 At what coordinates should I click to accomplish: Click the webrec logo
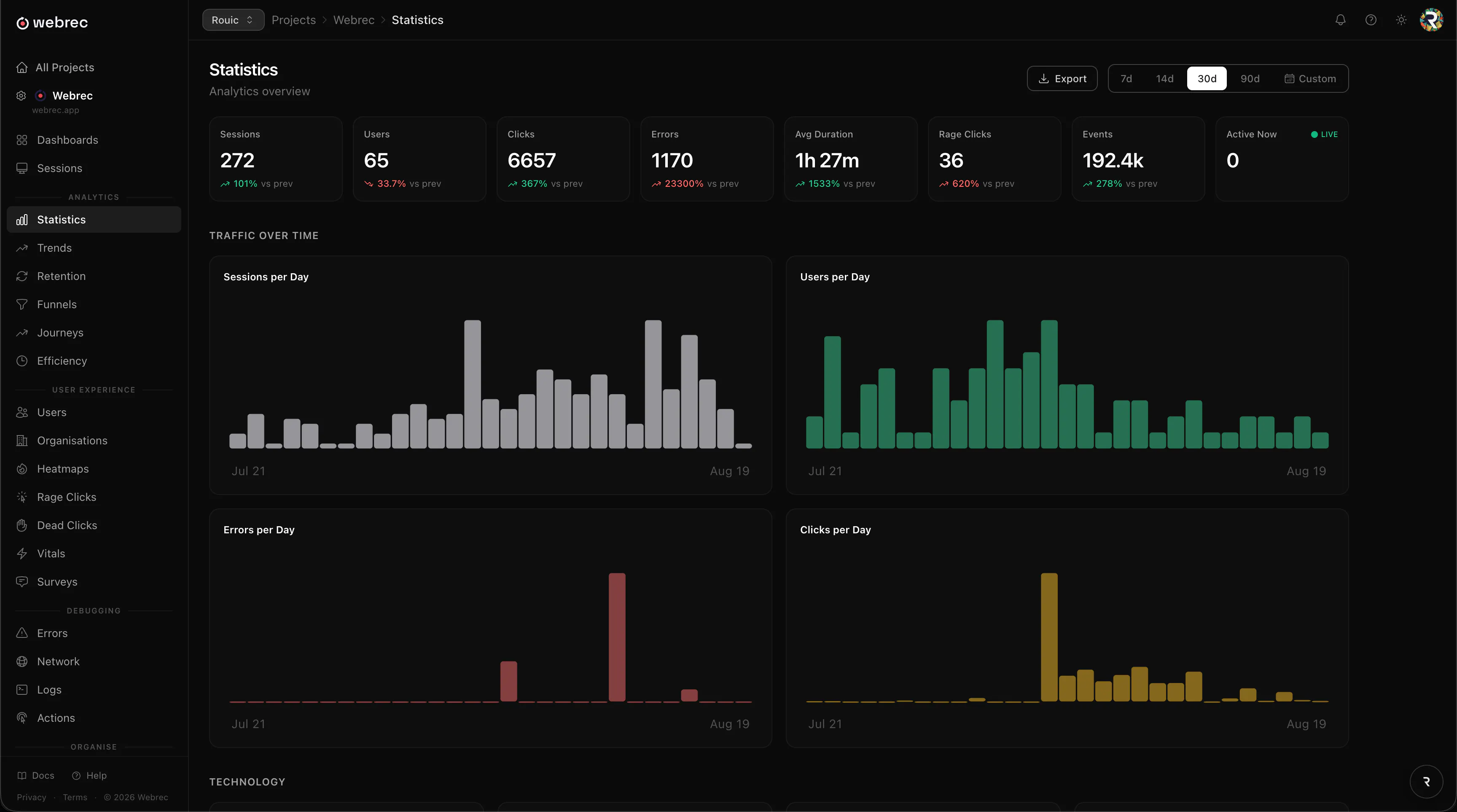pyautogui.click(x=52, y=23)
